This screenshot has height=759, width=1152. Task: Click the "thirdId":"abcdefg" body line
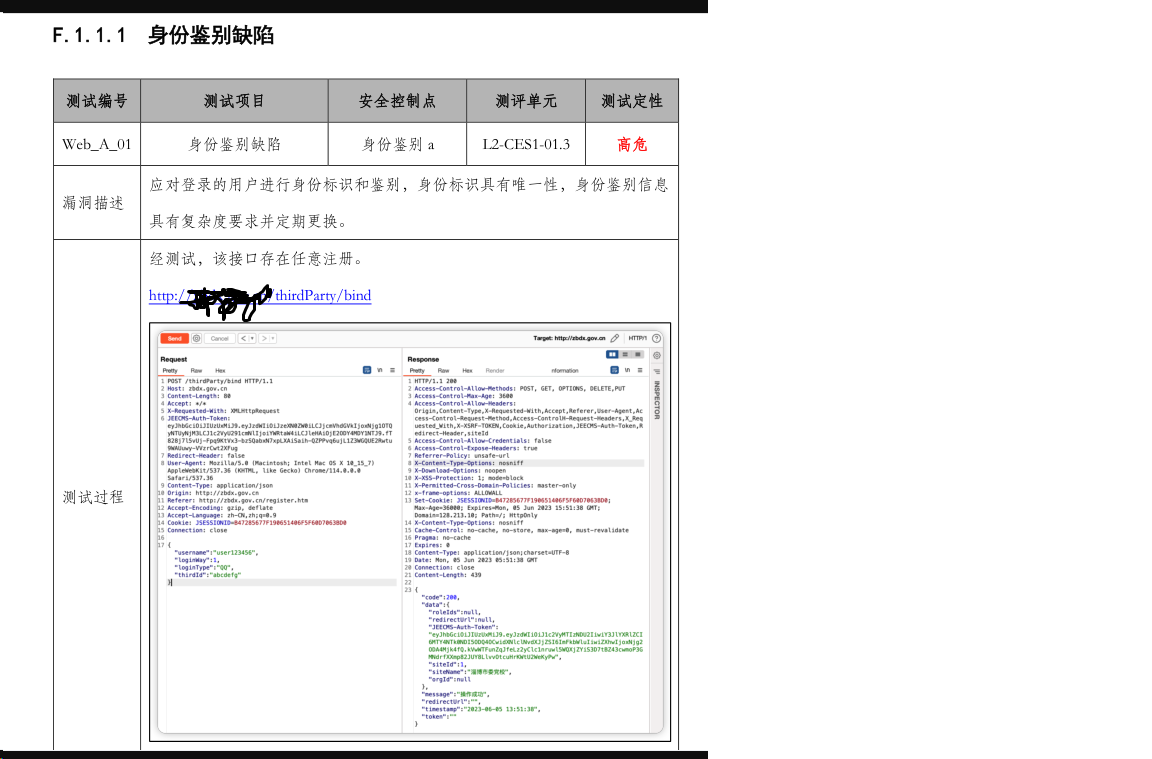[207, 575]
